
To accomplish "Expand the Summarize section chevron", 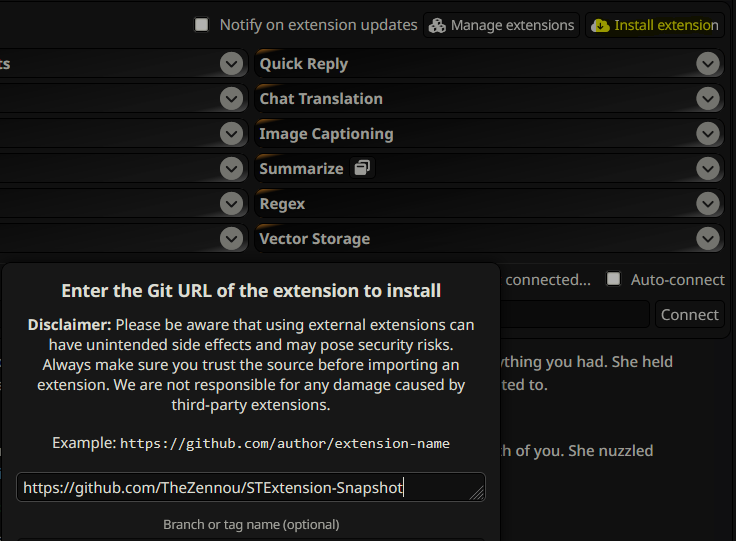I will tap(708, 168).
